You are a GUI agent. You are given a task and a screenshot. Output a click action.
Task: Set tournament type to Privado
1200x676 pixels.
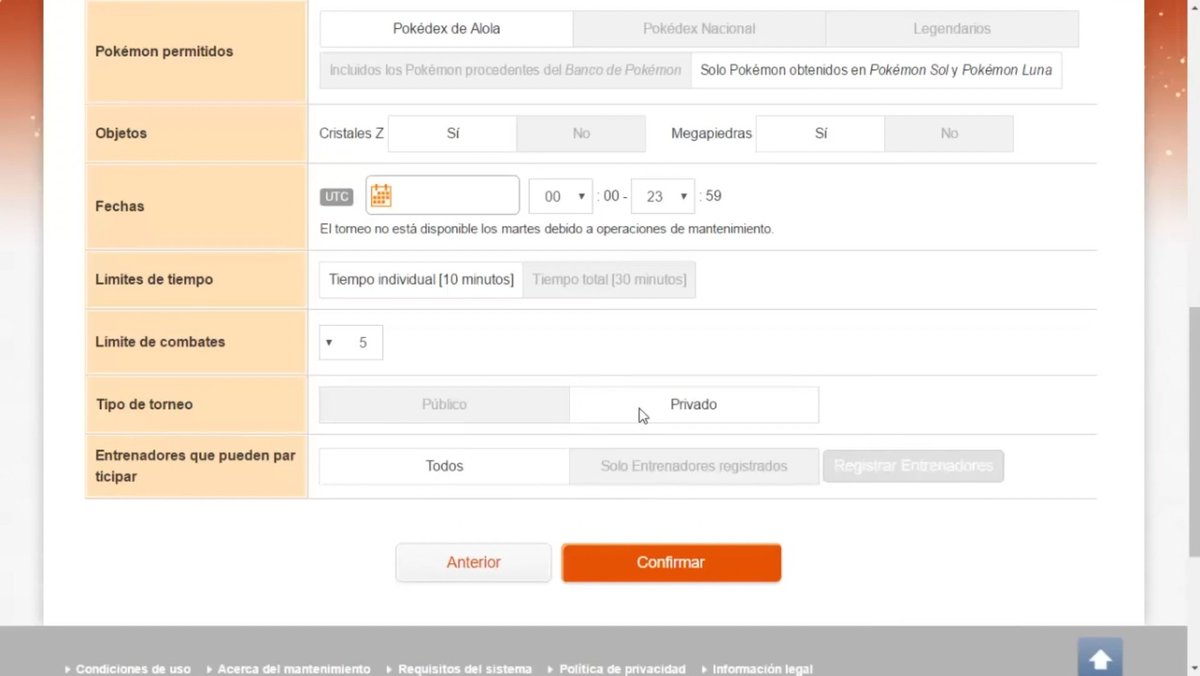pos(694,405)
